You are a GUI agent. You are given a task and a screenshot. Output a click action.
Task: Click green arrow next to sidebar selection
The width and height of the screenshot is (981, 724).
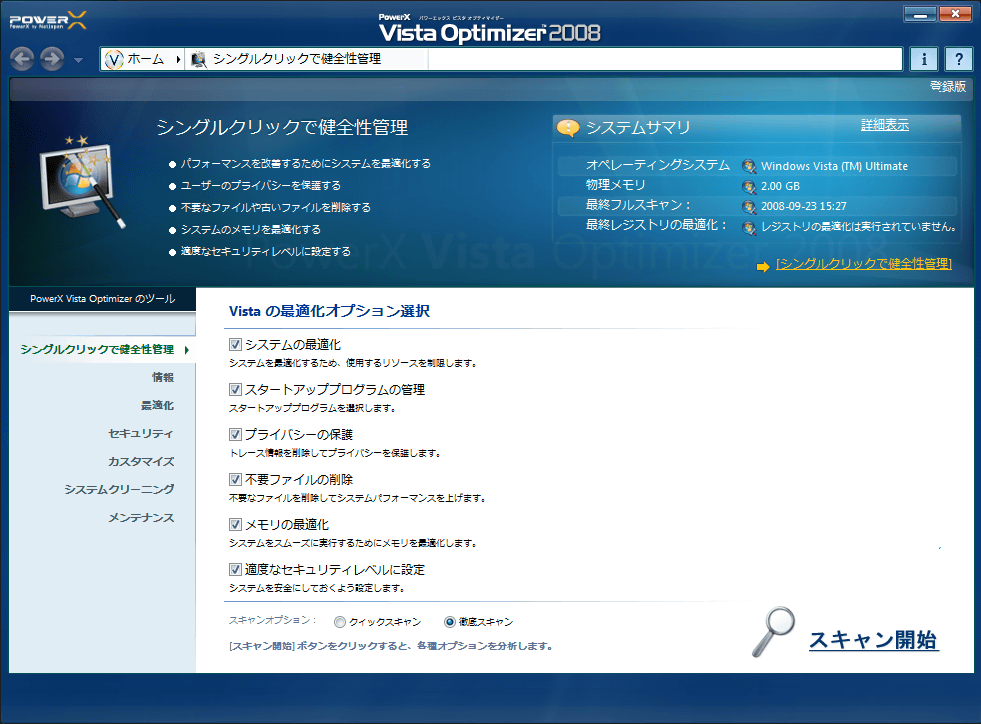pos(186,350)
